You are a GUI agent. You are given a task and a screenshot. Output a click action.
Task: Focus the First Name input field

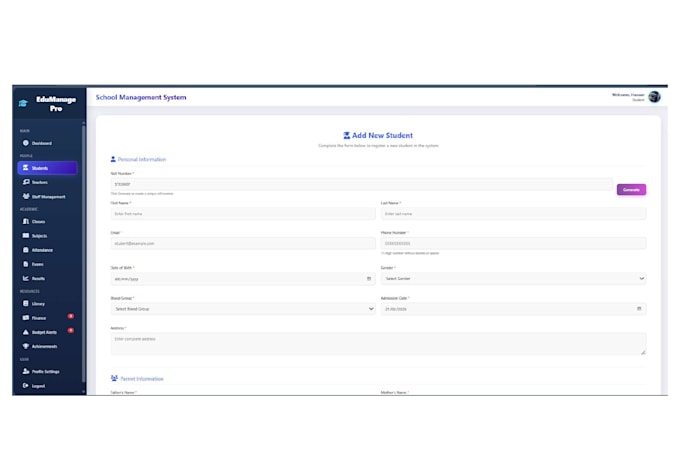[243, 213]
